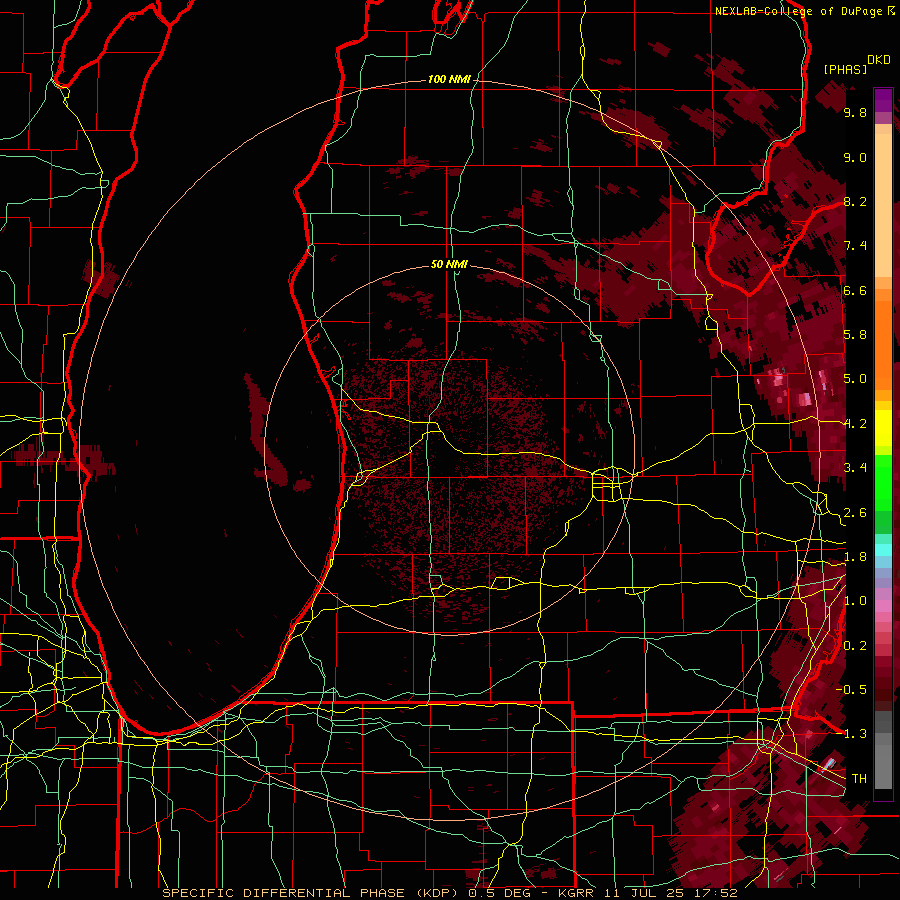Screen dimensions: 900x900
Task: Click the 50 NMI range ring label
Action: point(449,264)
